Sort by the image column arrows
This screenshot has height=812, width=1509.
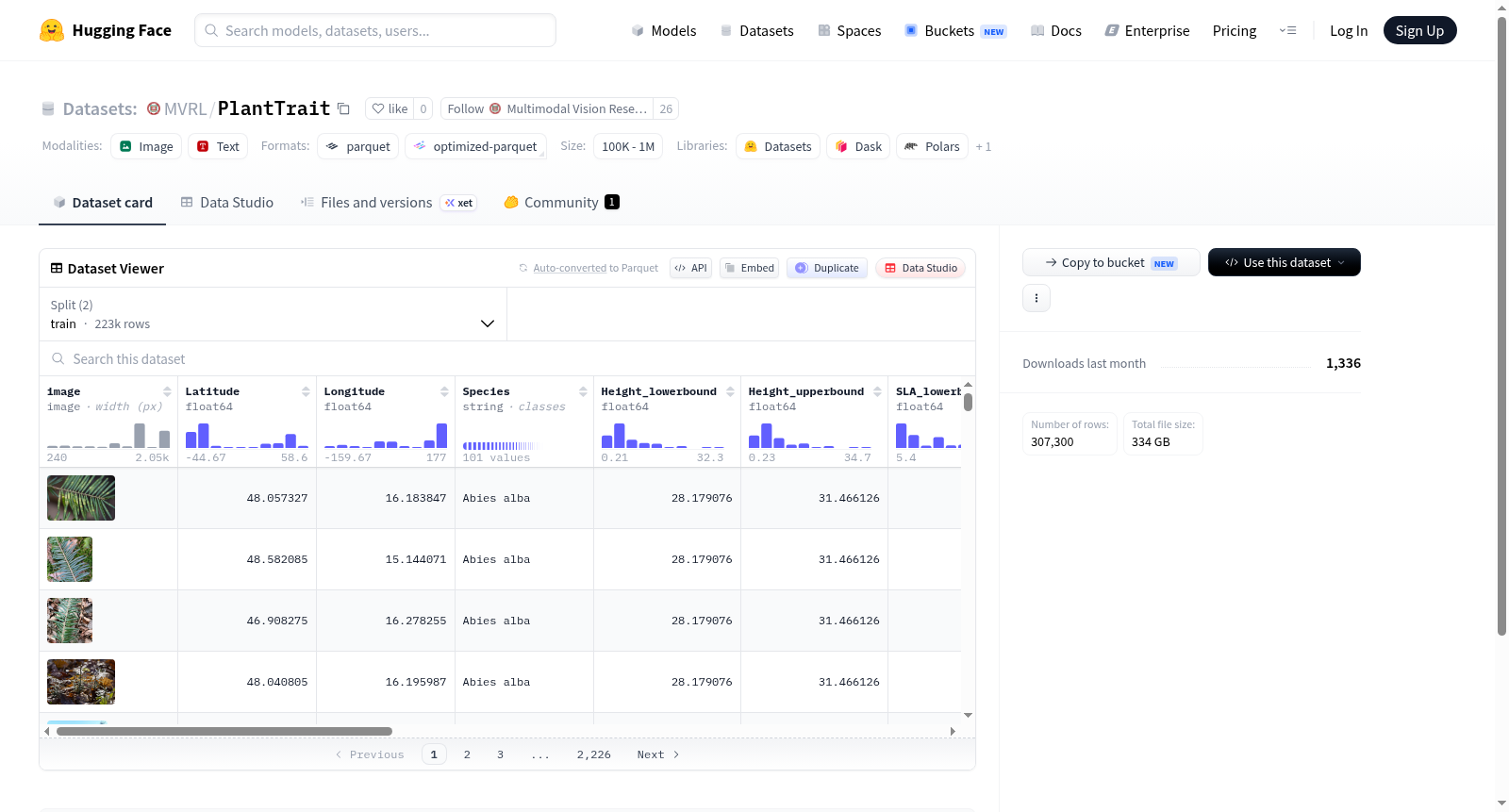pyautogui.click(x=167, y=391)
